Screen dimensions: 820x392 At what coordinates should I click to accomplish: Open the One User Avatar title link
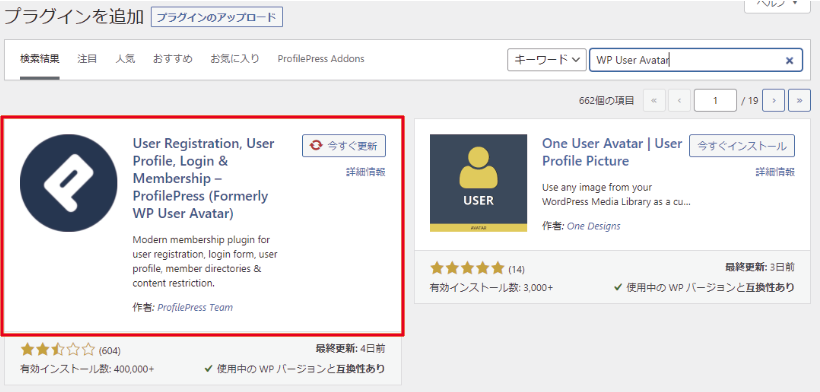click(x=612, y=152)
